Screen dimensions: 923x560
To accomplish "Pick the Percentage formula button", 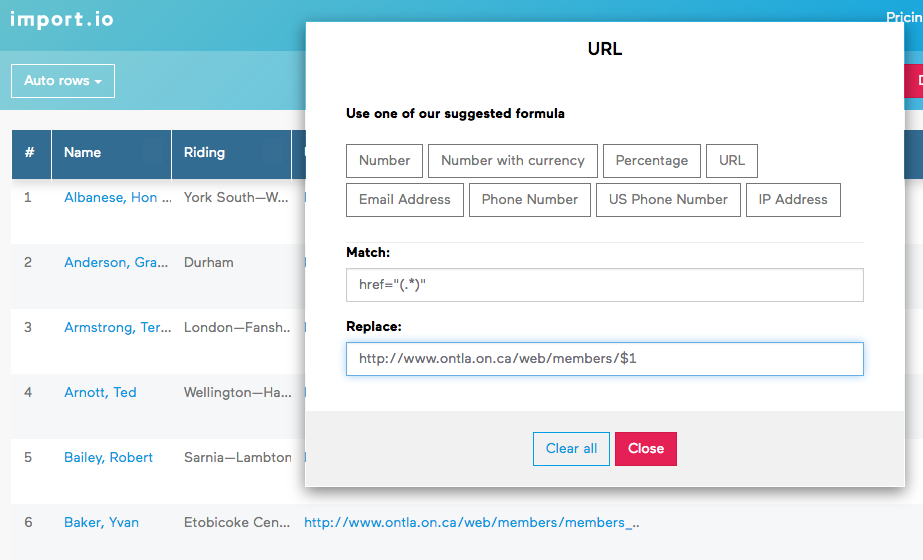I will (x=651, y=161).
